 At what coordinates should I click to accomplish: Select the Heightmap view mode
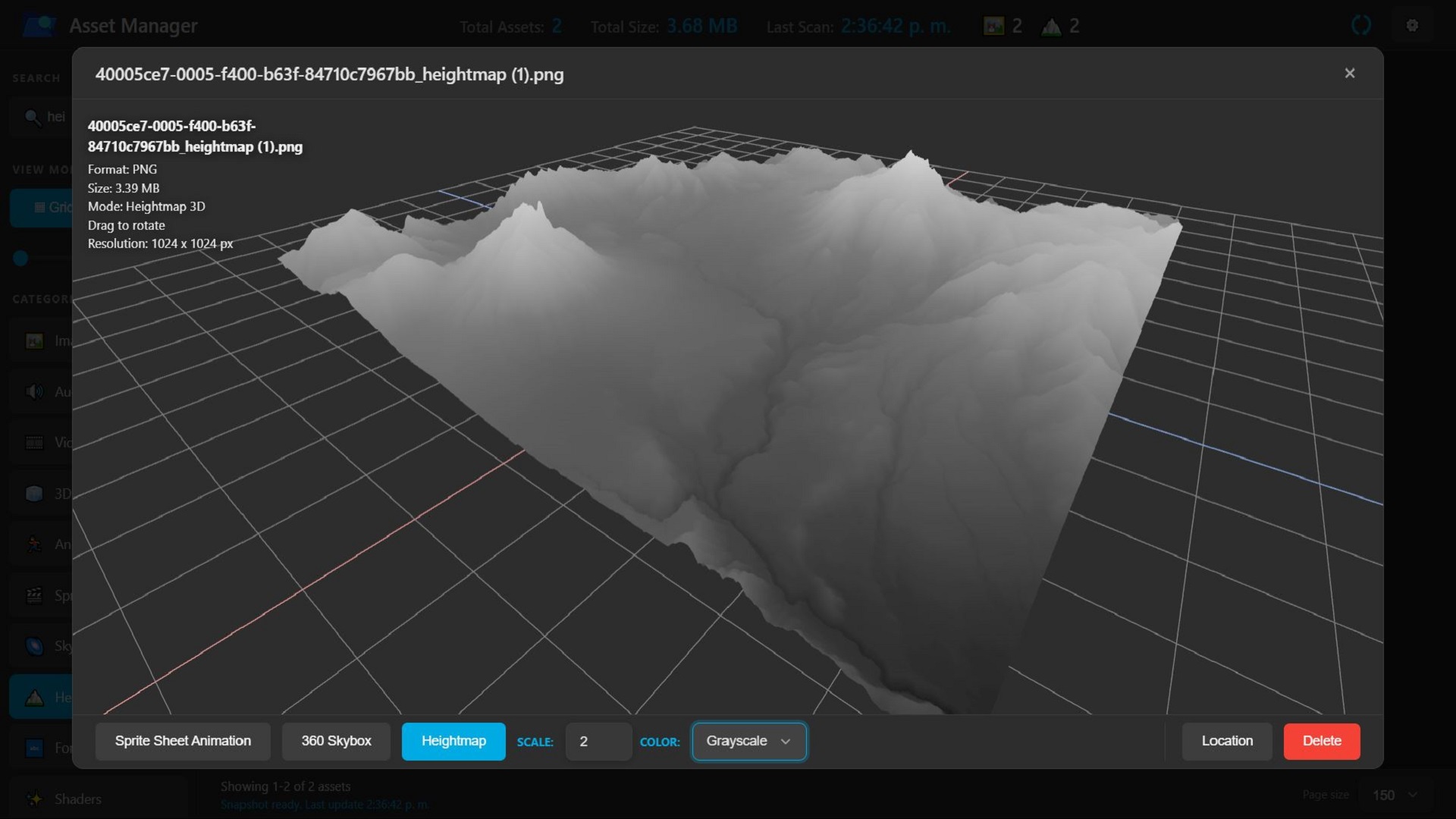point(453,741)
